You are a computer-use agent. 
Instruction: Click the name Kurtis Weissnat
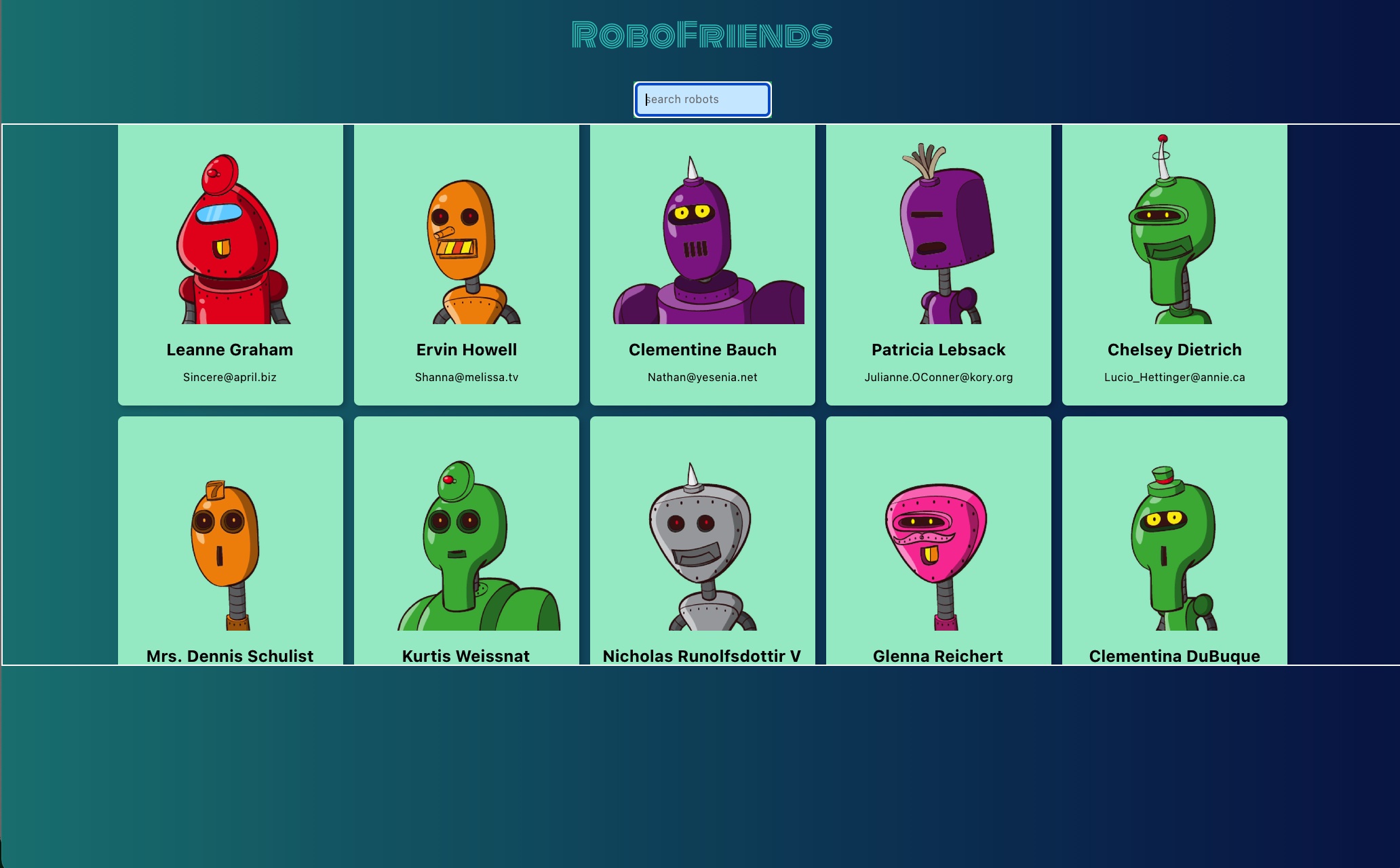[x=466, y=656]
